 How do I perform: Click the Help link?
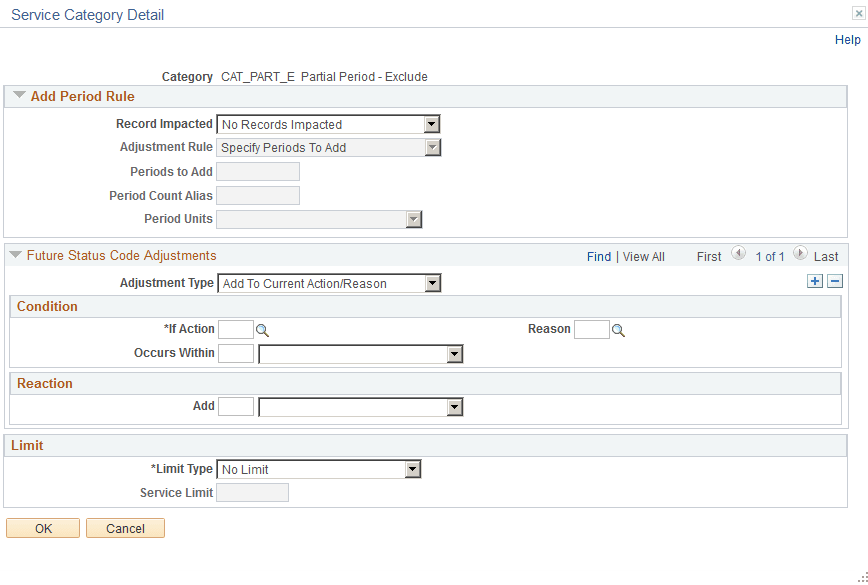coord(847,40)
